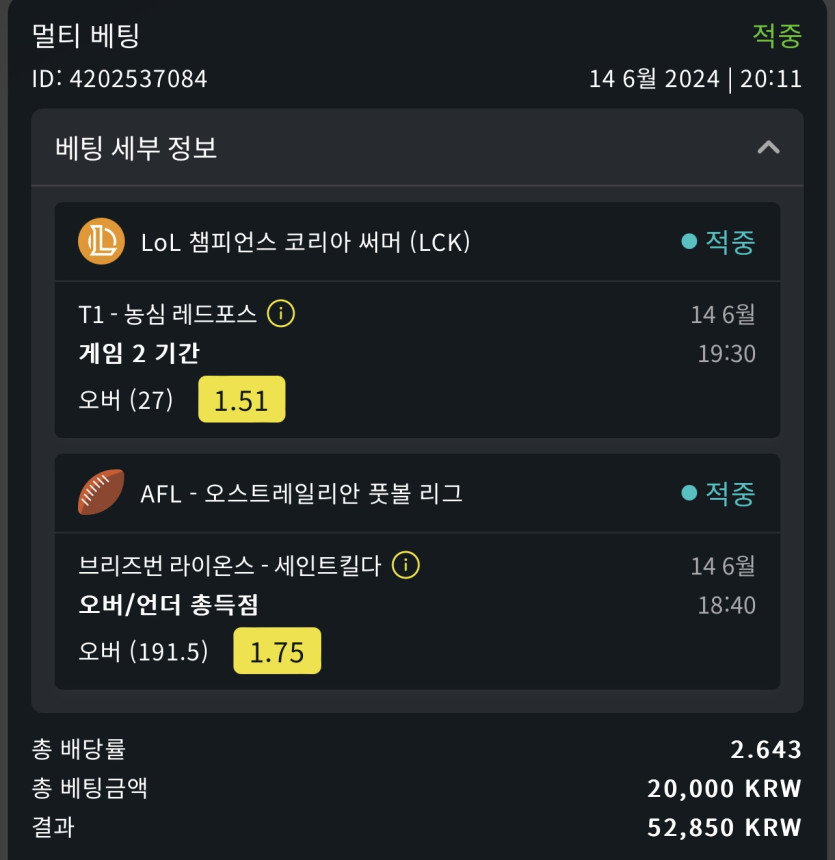Open the T1 - 농심 레드포스 match

point(167,314)
